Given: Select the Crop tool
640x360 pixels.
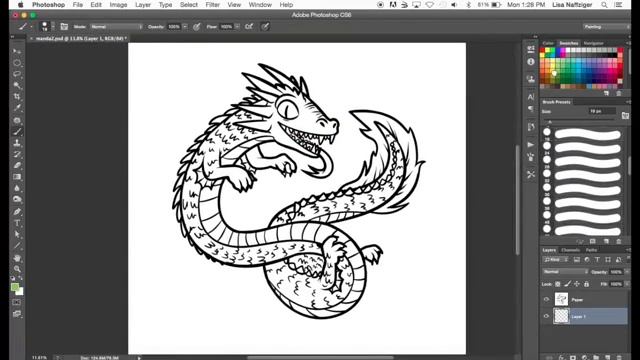Looking at the screenshot, I should (x=17, y=97).
